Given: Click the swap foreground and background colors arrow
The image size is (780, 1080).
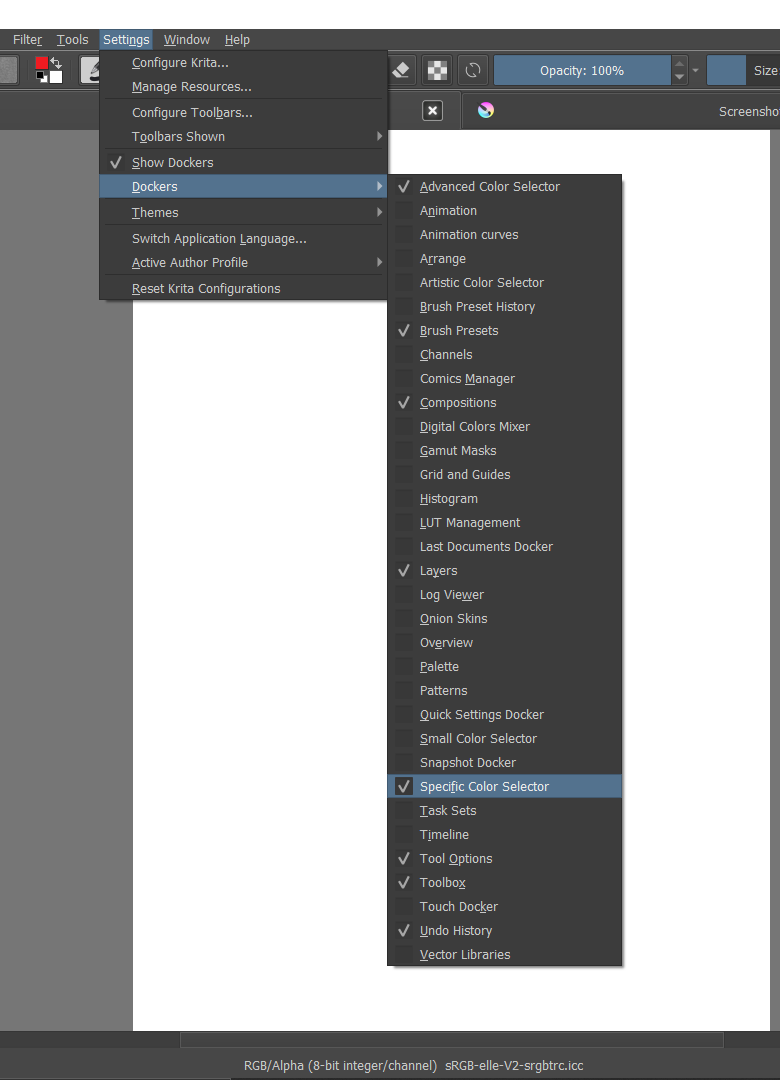Looking at the screenshot, I should (x=57, y=63).
